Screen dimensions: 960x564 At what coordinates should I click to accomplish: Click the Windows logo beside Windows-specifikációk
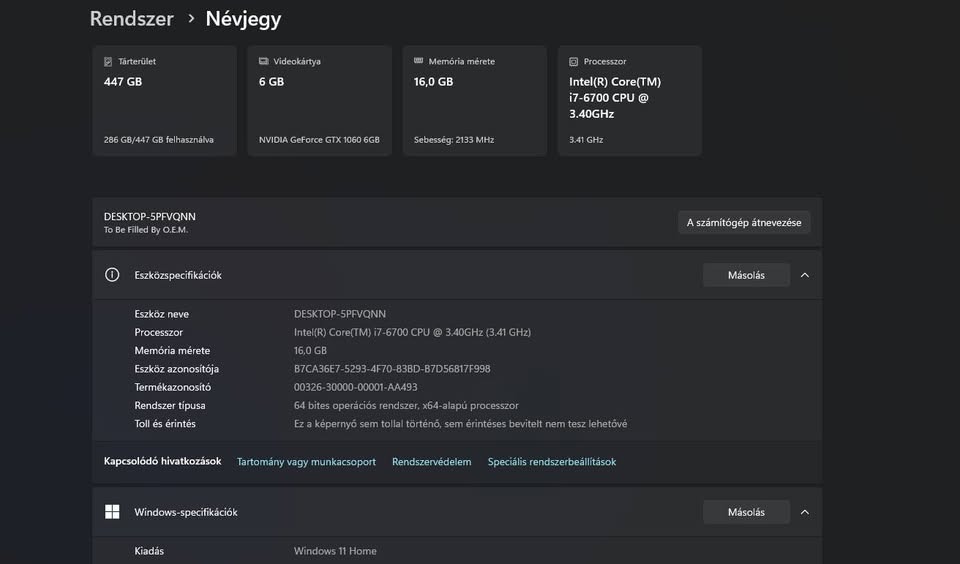112,512
